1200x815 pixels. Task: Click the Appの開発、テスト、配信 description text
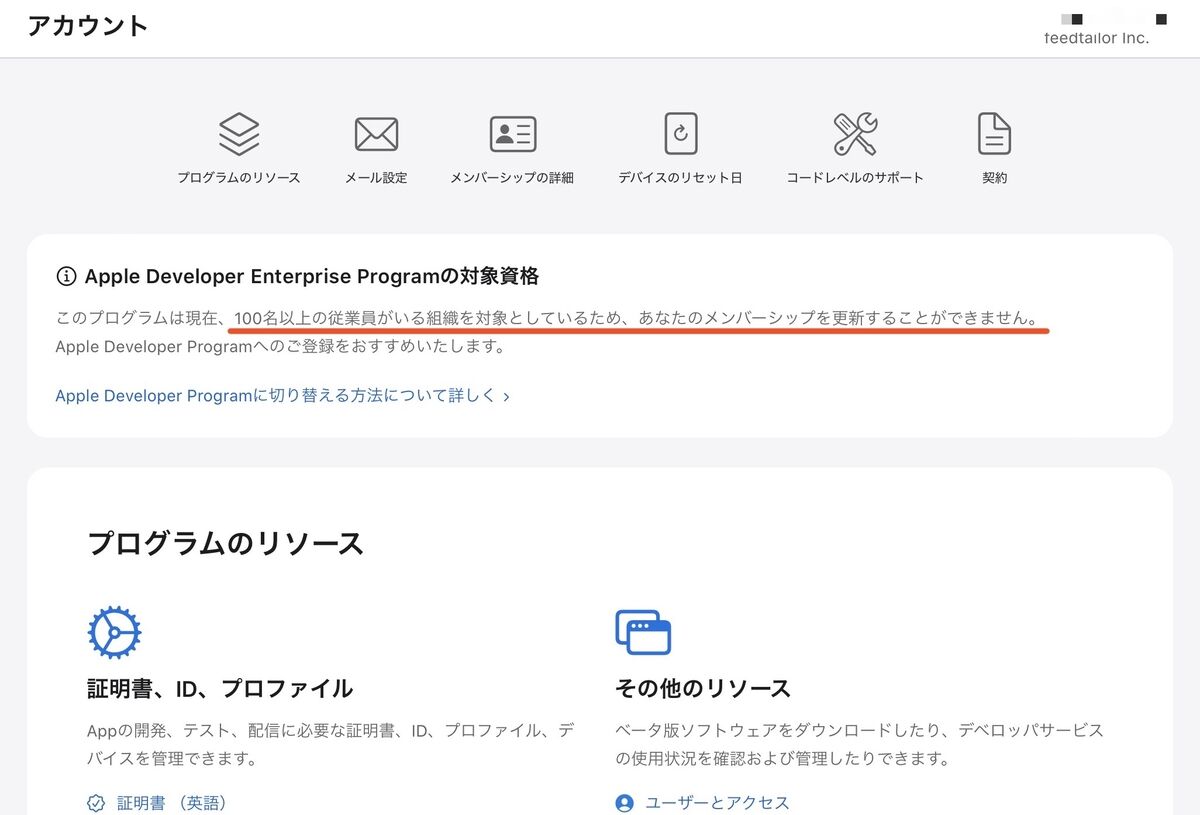[331, 744]
